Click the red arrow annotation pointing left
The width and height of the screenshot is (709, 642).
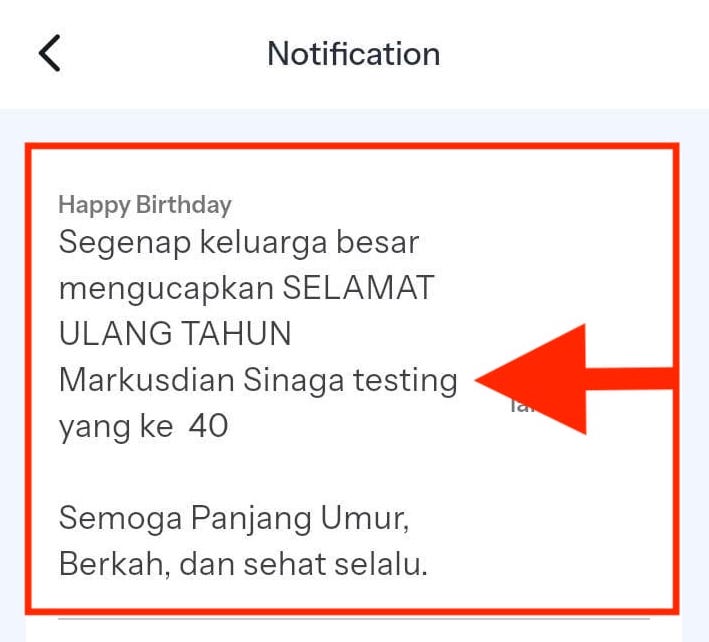pyautogui.click(x=575, y=379)
